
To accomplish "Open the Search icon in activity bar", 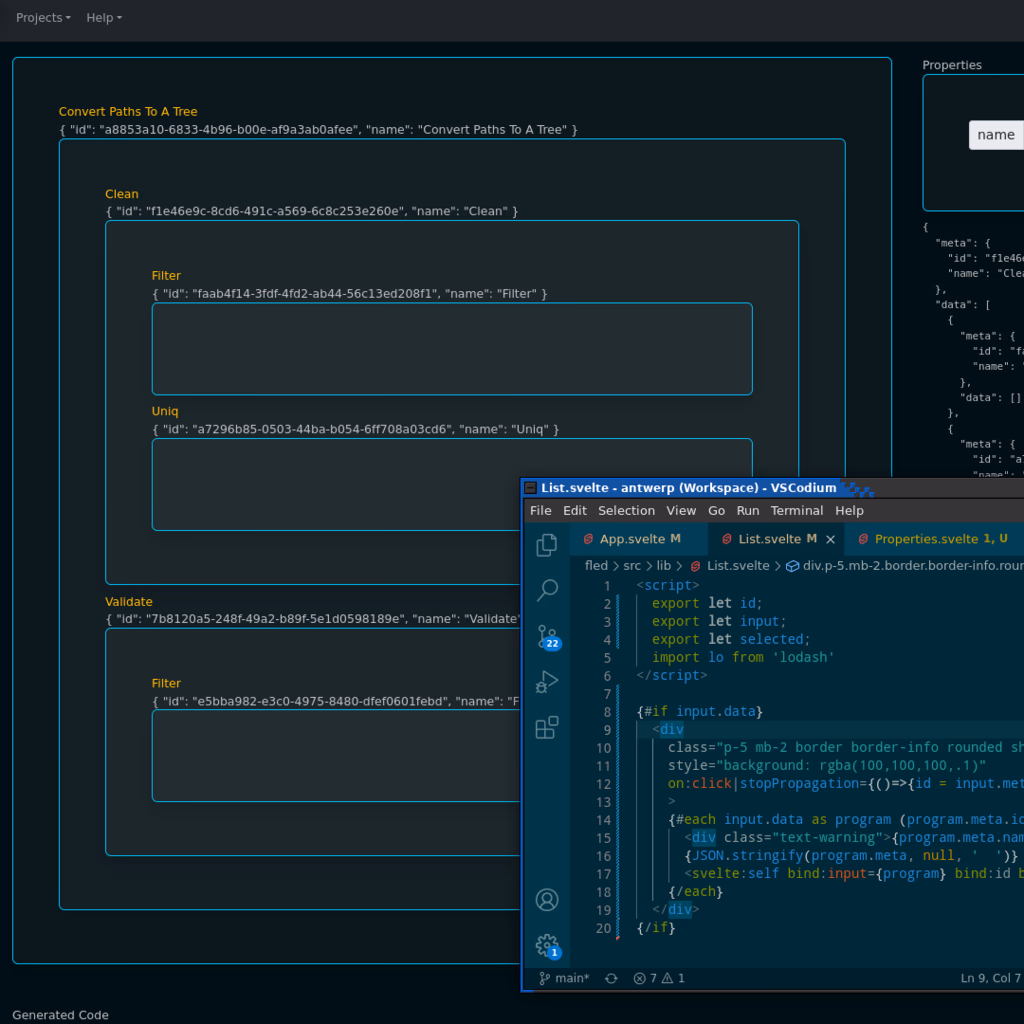I will coord(547,591).
